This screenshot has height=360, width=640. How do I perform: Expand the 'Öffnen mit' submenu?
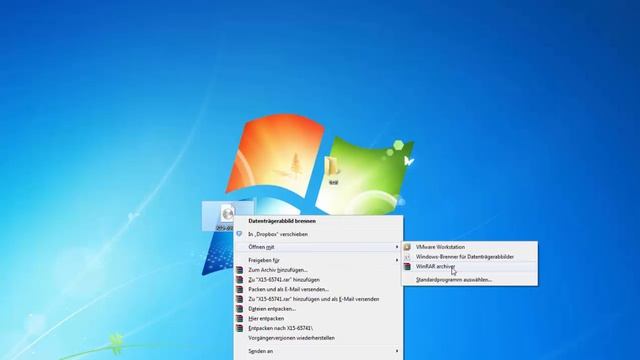click(318, 247)
